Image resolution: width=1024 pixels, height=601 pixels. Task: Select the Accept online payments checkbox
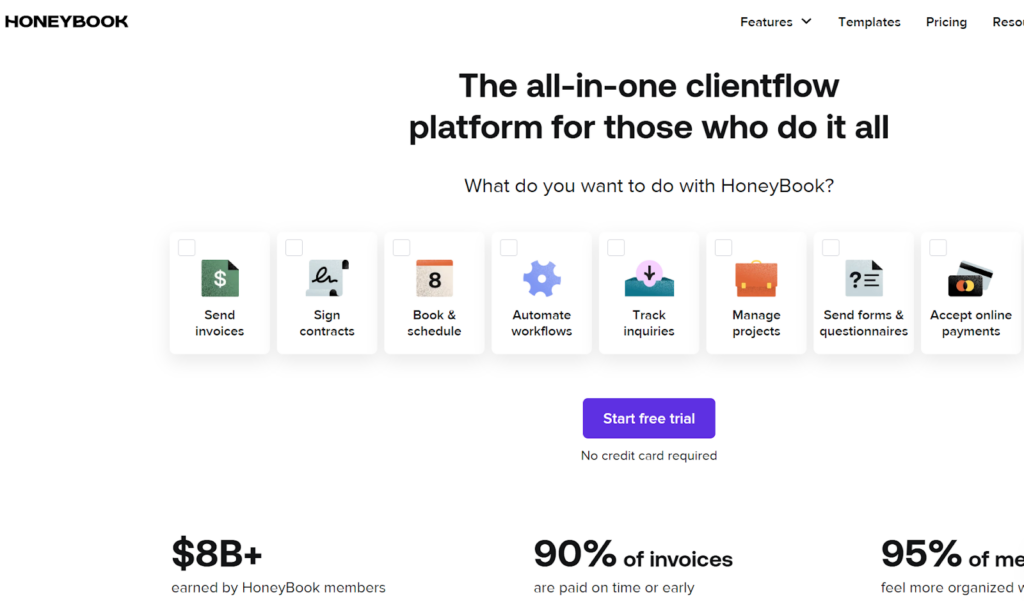938,248
